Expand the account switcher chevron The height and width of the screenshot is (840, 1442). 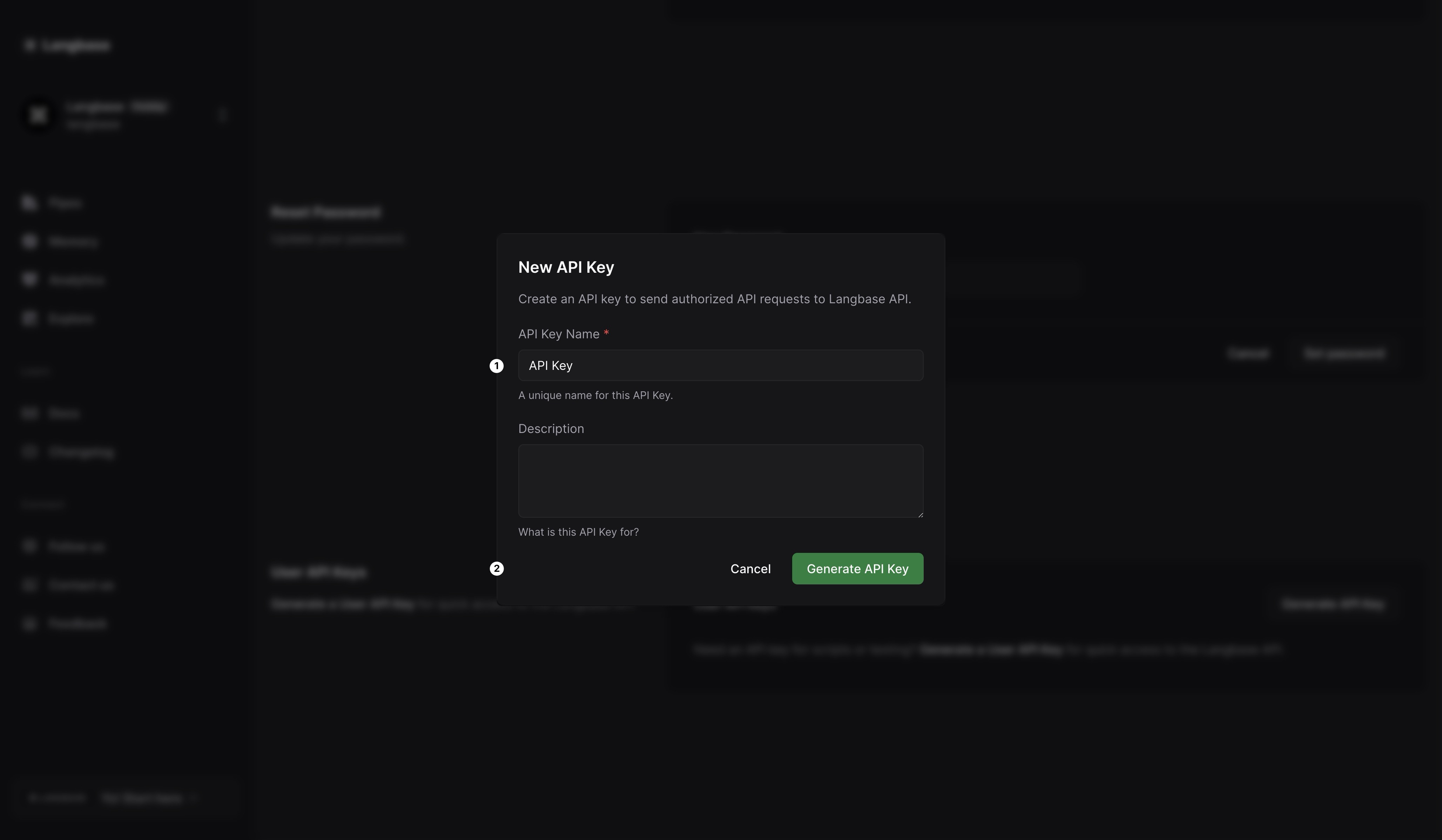click(222, 115)
